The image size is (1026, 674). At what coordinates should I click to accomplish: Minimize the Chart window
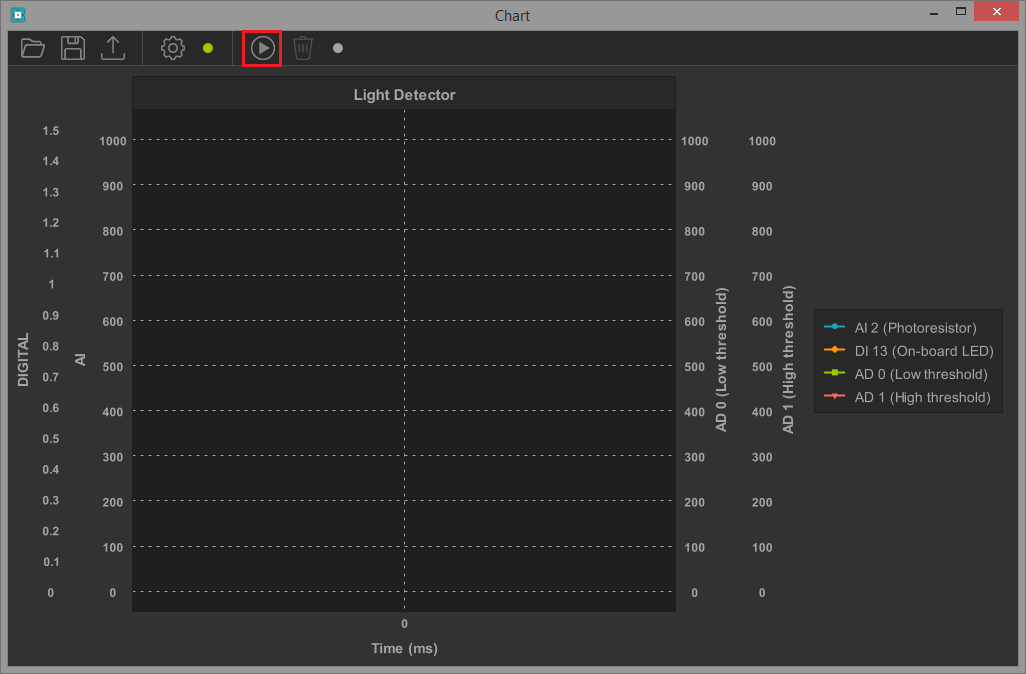click(934, 12)
